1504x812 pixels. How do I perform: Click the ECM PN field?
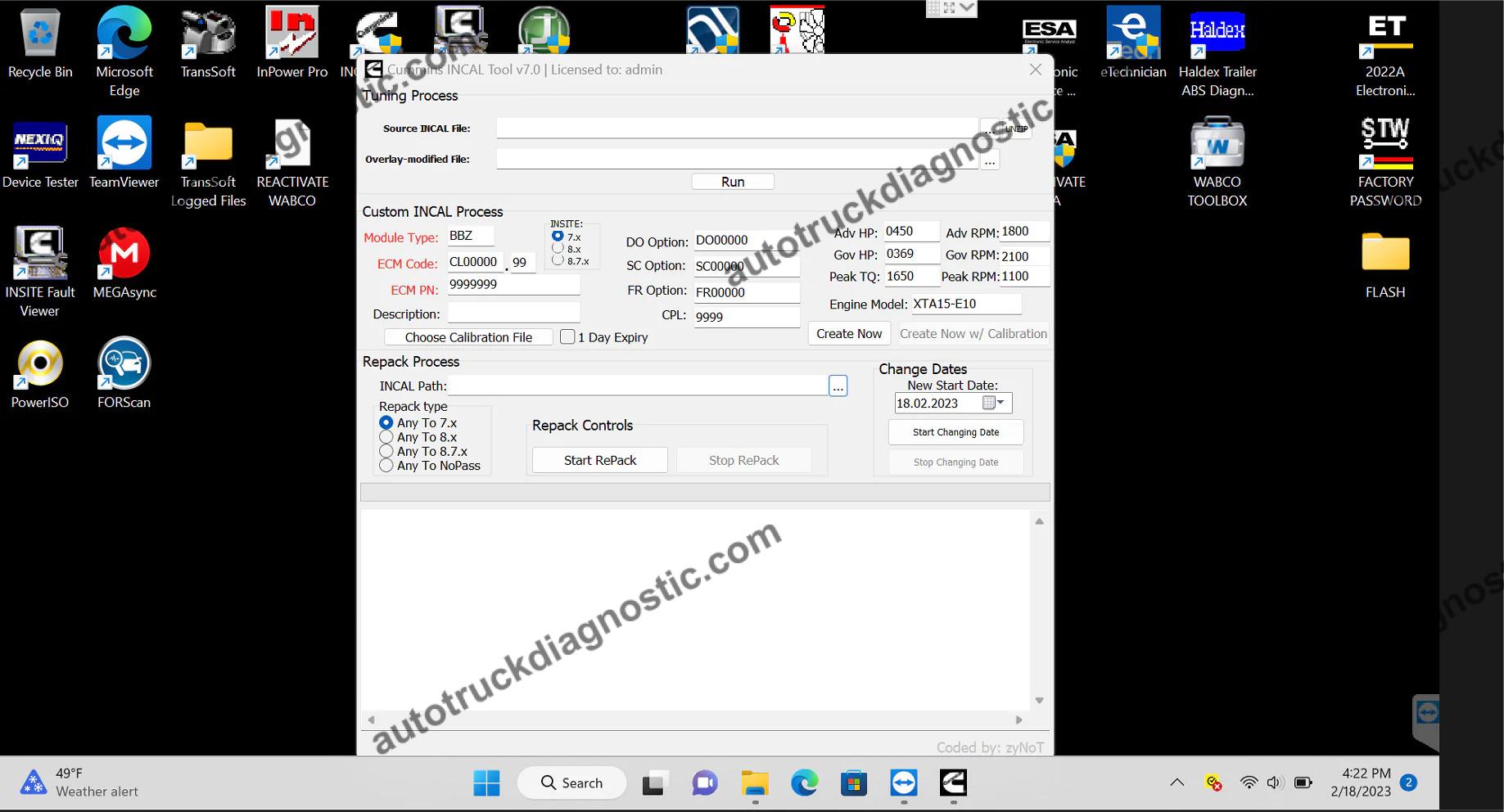[513, 285]
